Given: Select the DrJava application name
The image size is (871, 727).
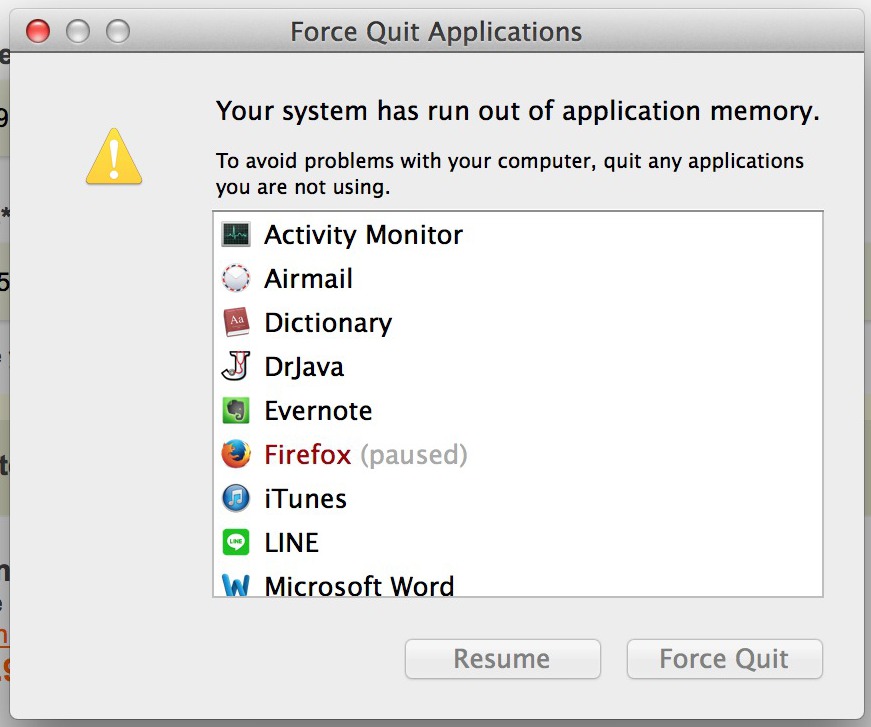Looking at the screenshot, I should click(304, 367).
